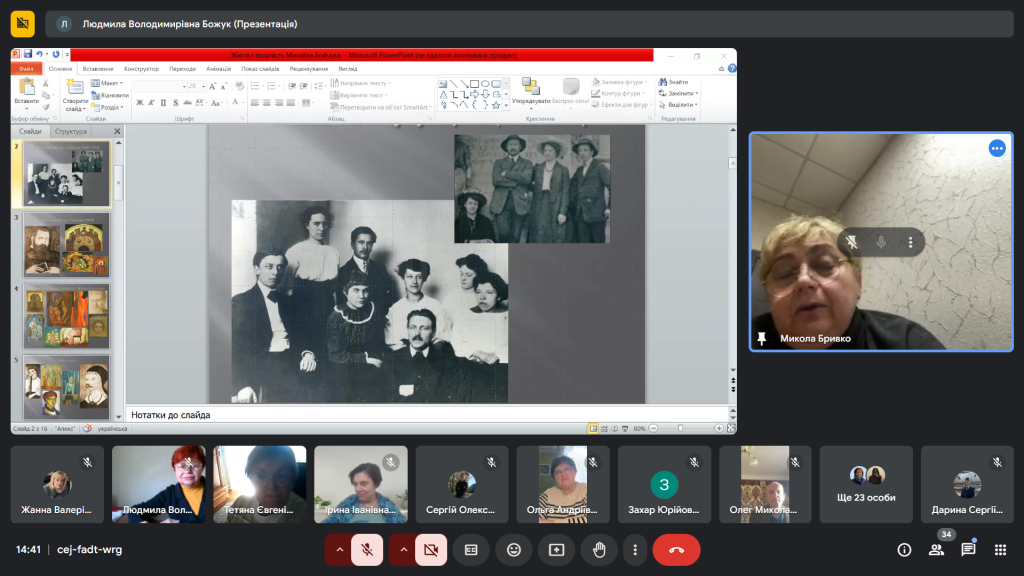Raise your hand in the meeting

tap(599, 549)
